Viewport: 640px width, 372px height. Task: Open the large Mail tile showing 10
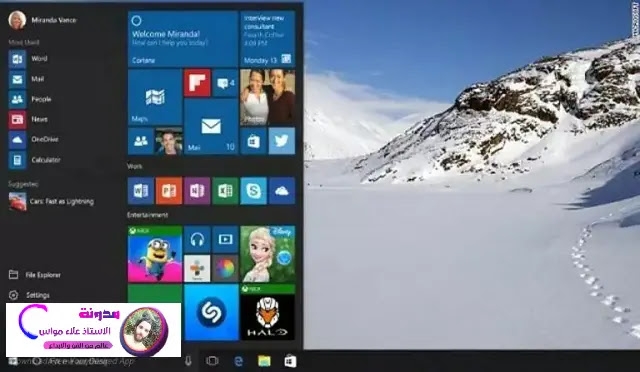(211, 127)
